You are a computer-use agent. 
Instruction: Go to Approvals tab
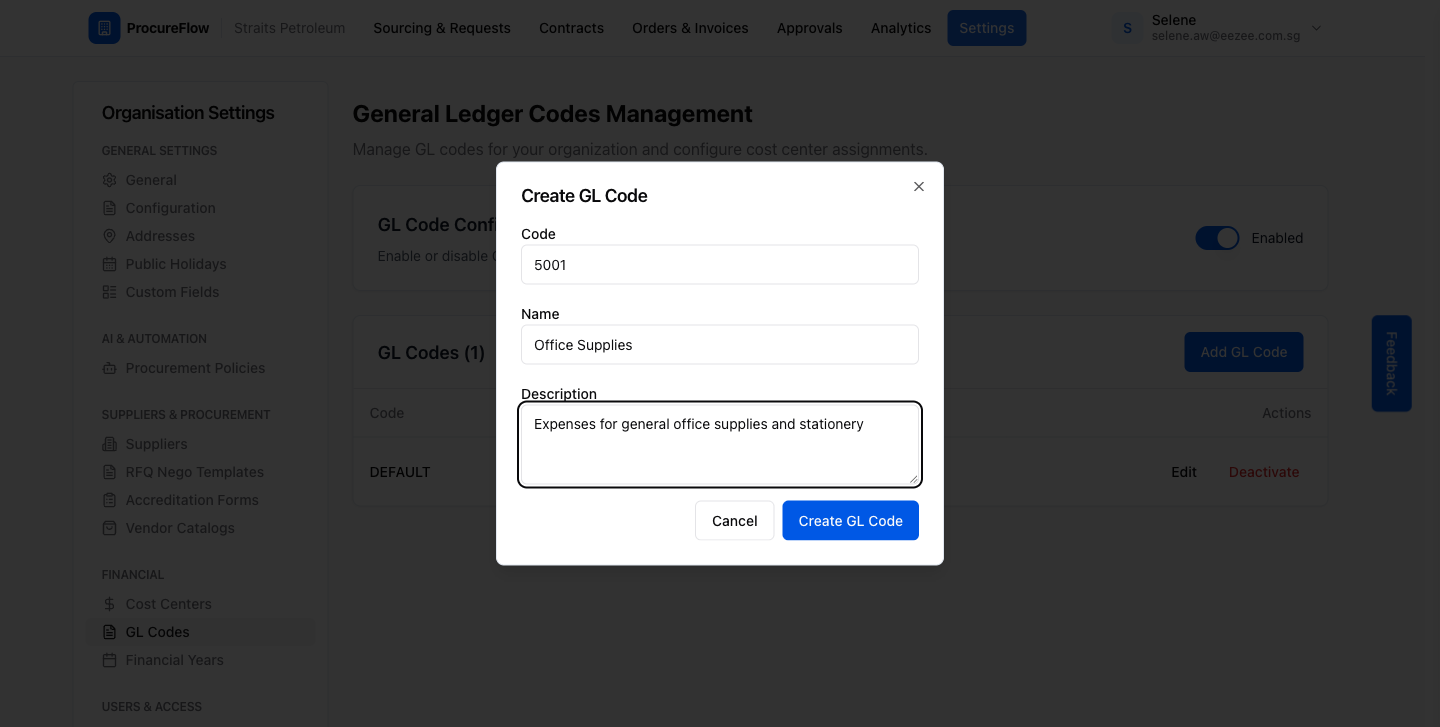coord(810,28)
